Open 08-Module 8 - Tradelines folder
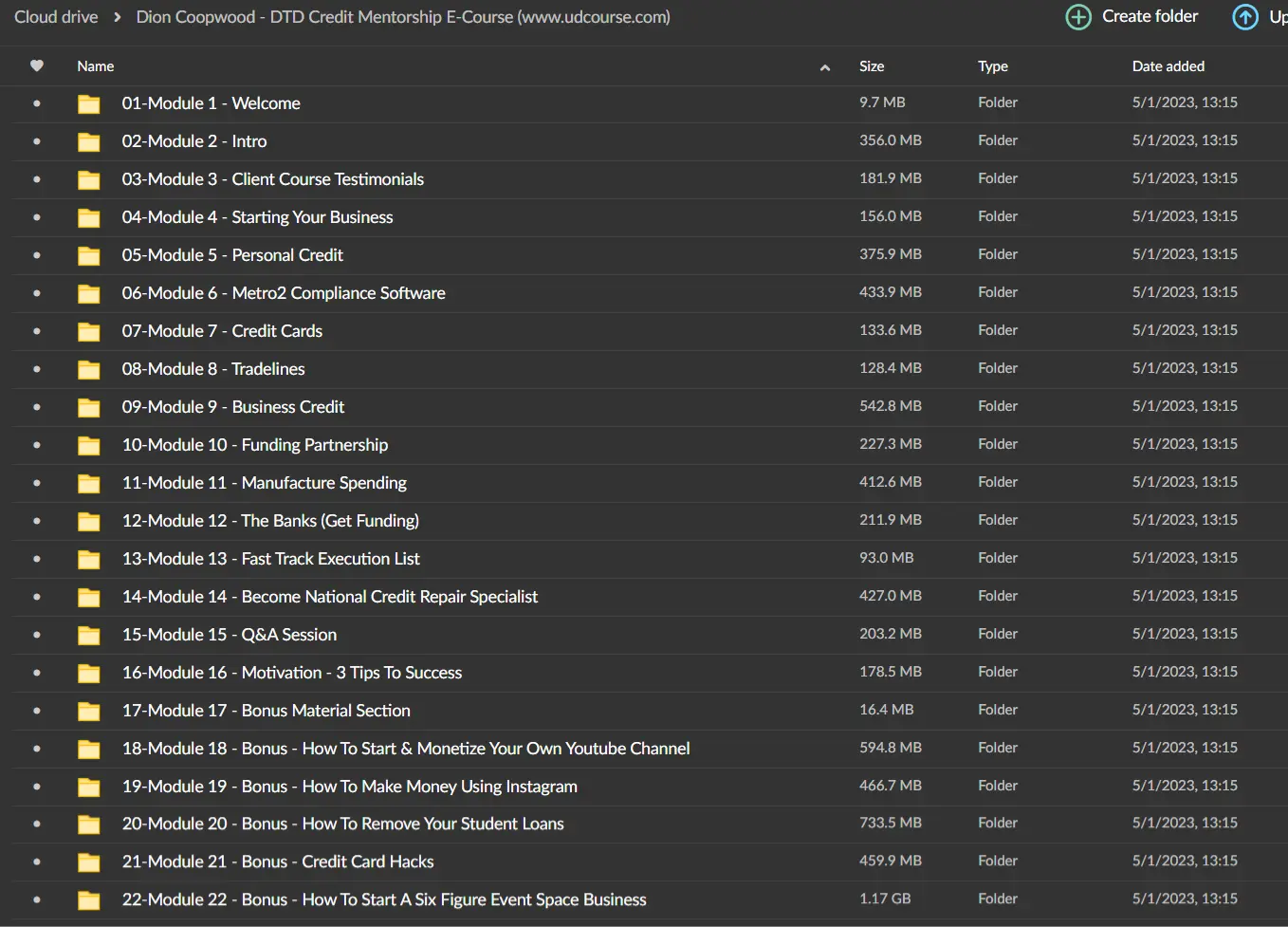This screenshot has height=927, width=1288. [213, 369]
